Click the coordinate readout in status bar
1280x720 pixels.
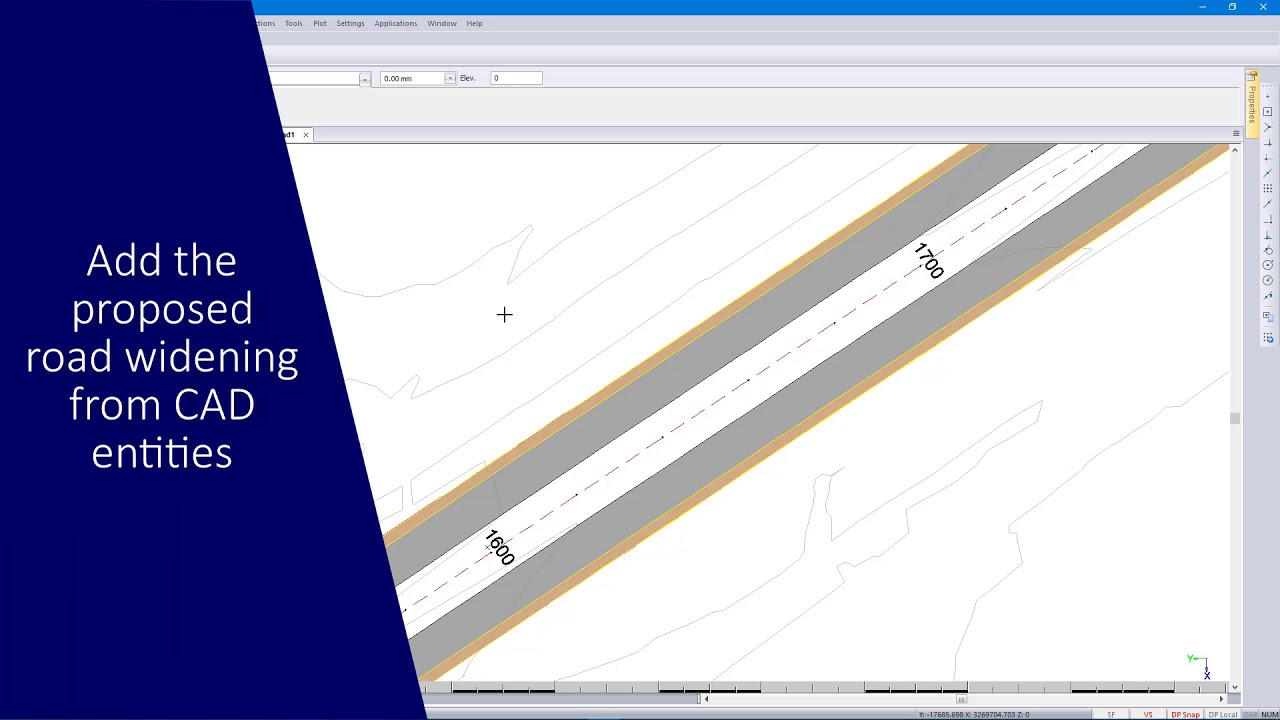coord(974,714)
